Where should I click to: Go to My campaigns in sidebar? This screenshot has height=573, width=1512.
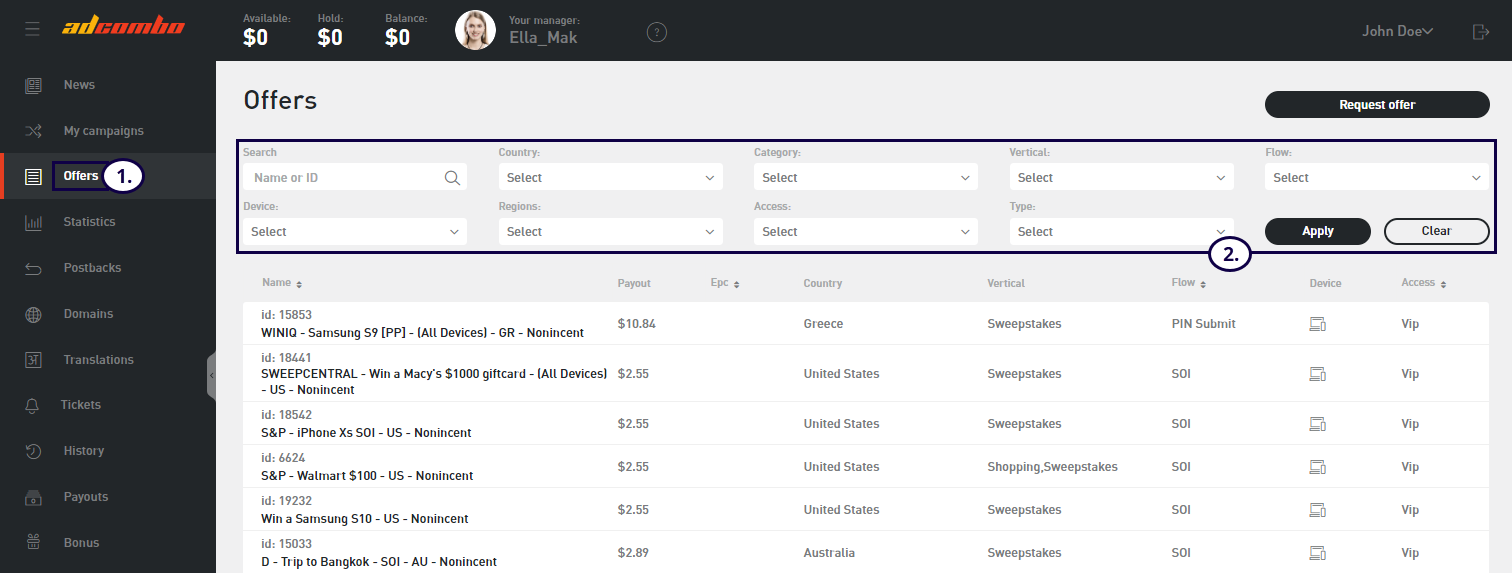point(103,131)
